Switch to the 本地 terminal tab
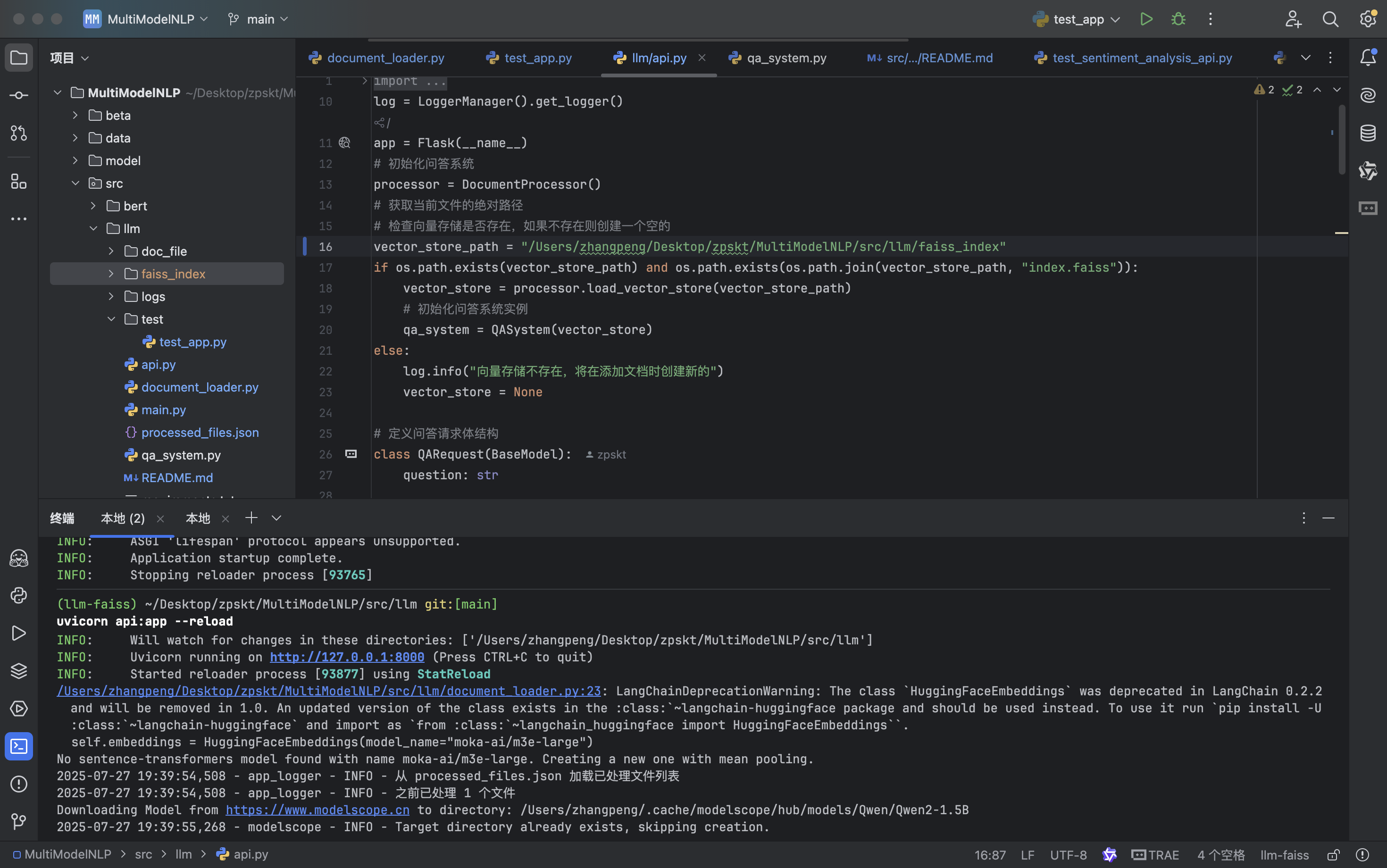The image size is (1387, 868). click(198, 518)
